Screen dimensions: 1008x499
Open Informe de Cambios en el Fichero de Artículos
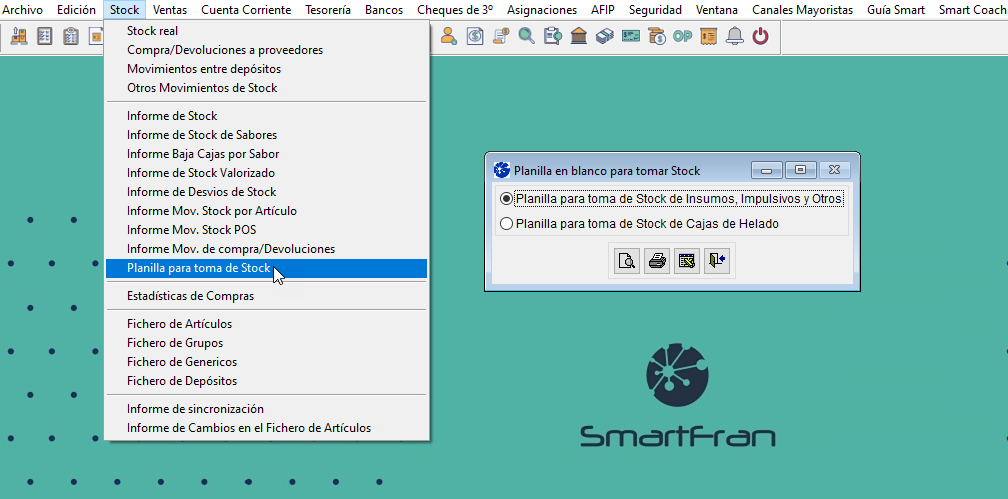[266, 428]
